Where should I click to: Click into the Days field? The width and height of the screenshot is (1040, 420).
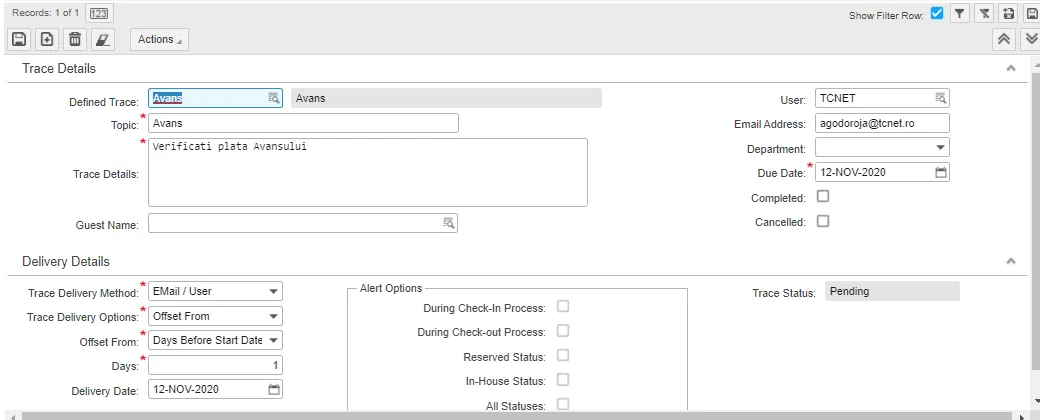[x=215, y=366]
